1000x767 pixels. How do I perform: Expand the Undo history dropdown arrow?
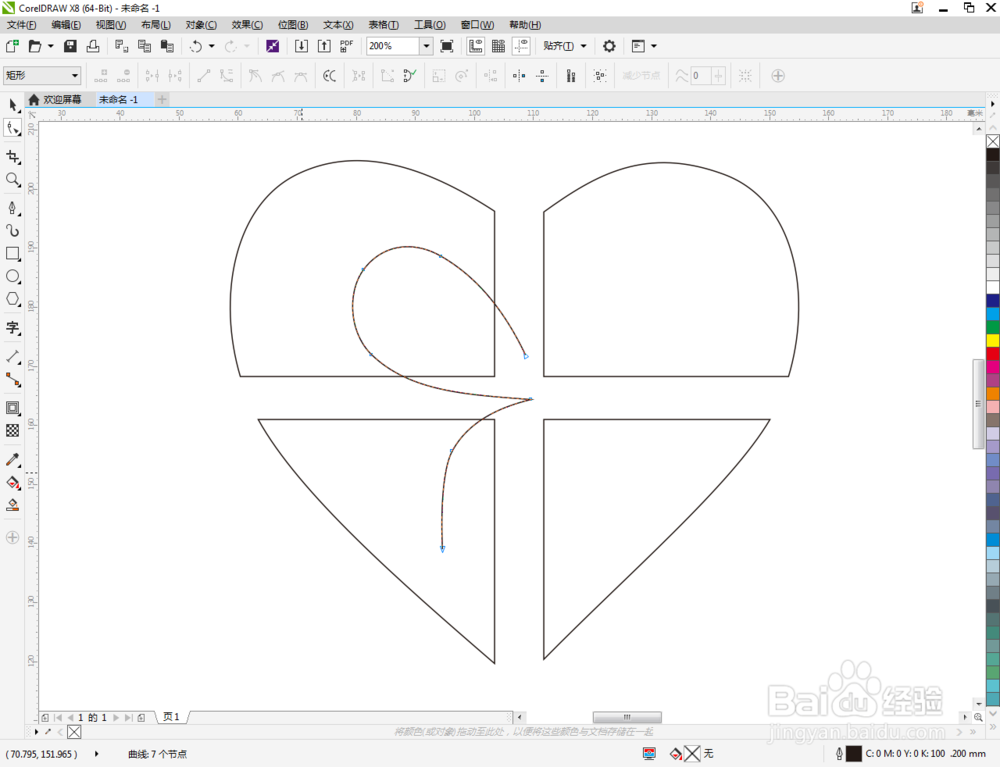(x=211, y=46)
